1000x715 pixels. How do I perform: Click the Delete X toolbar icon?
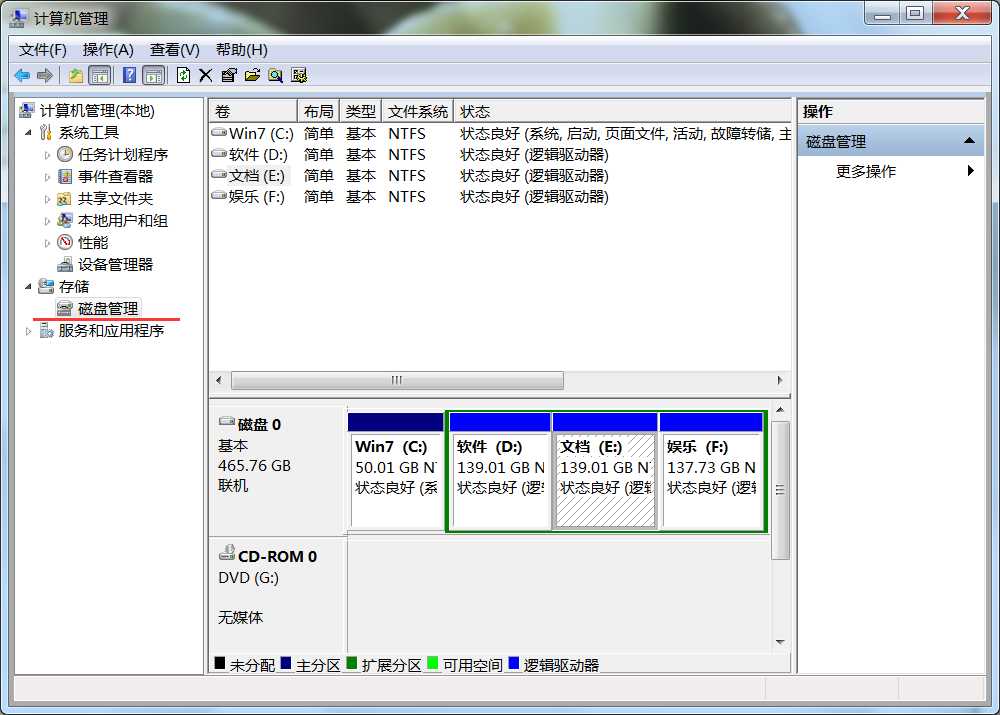pyautogui.click(x=205, y=76)
